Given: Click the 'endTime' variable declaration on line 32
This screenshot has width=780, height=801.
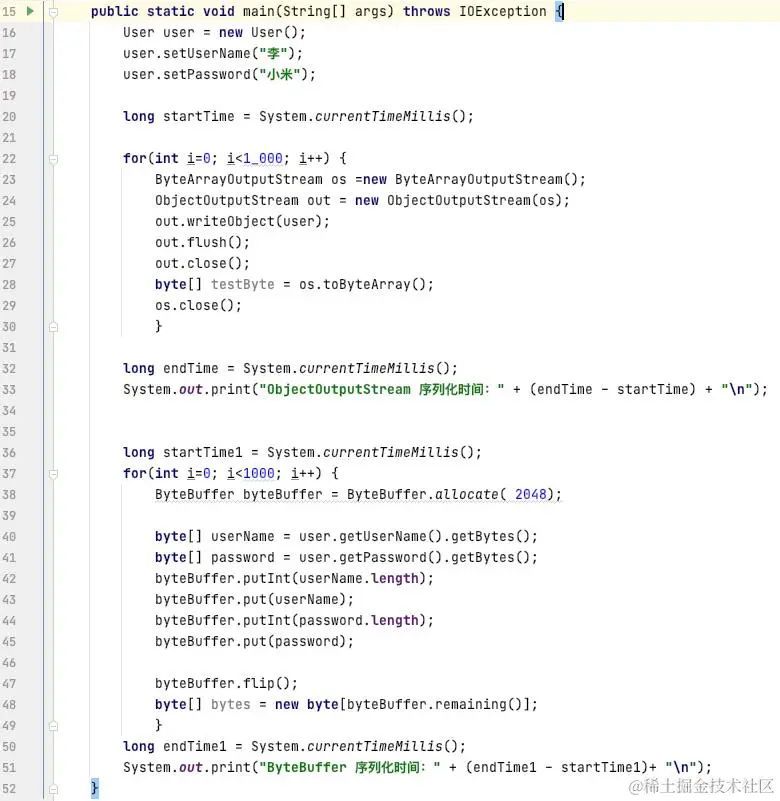Looking at the screenshot, I should [x=191, y=368].
